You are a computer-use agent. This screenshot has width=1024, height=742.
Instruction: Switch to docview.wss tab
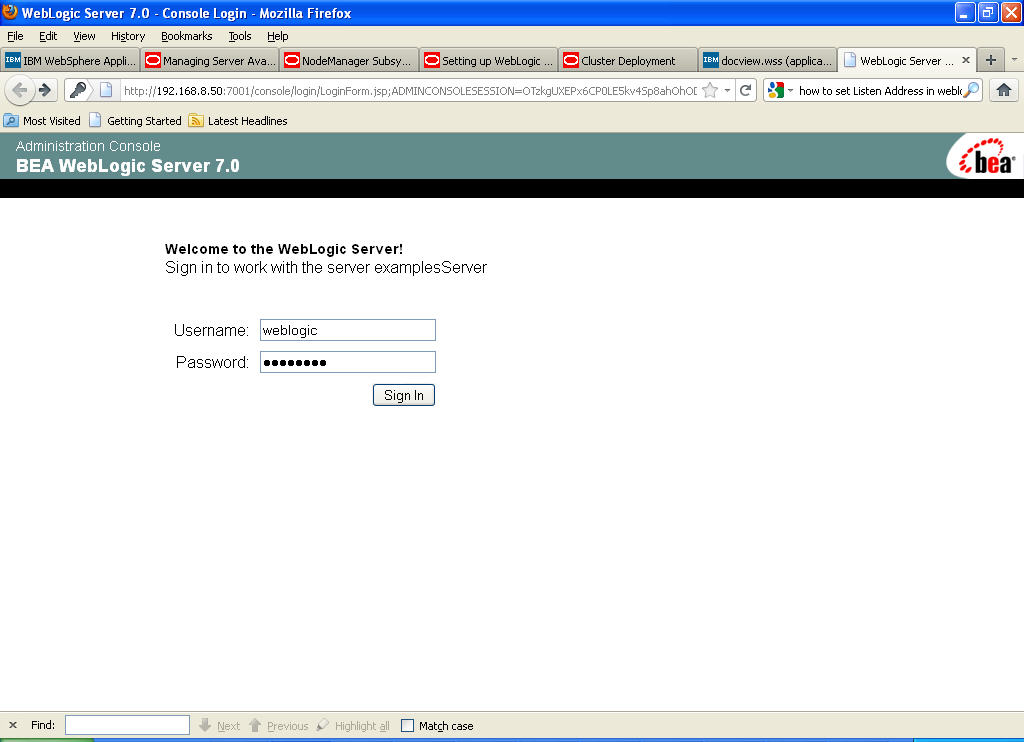[768, 61]
